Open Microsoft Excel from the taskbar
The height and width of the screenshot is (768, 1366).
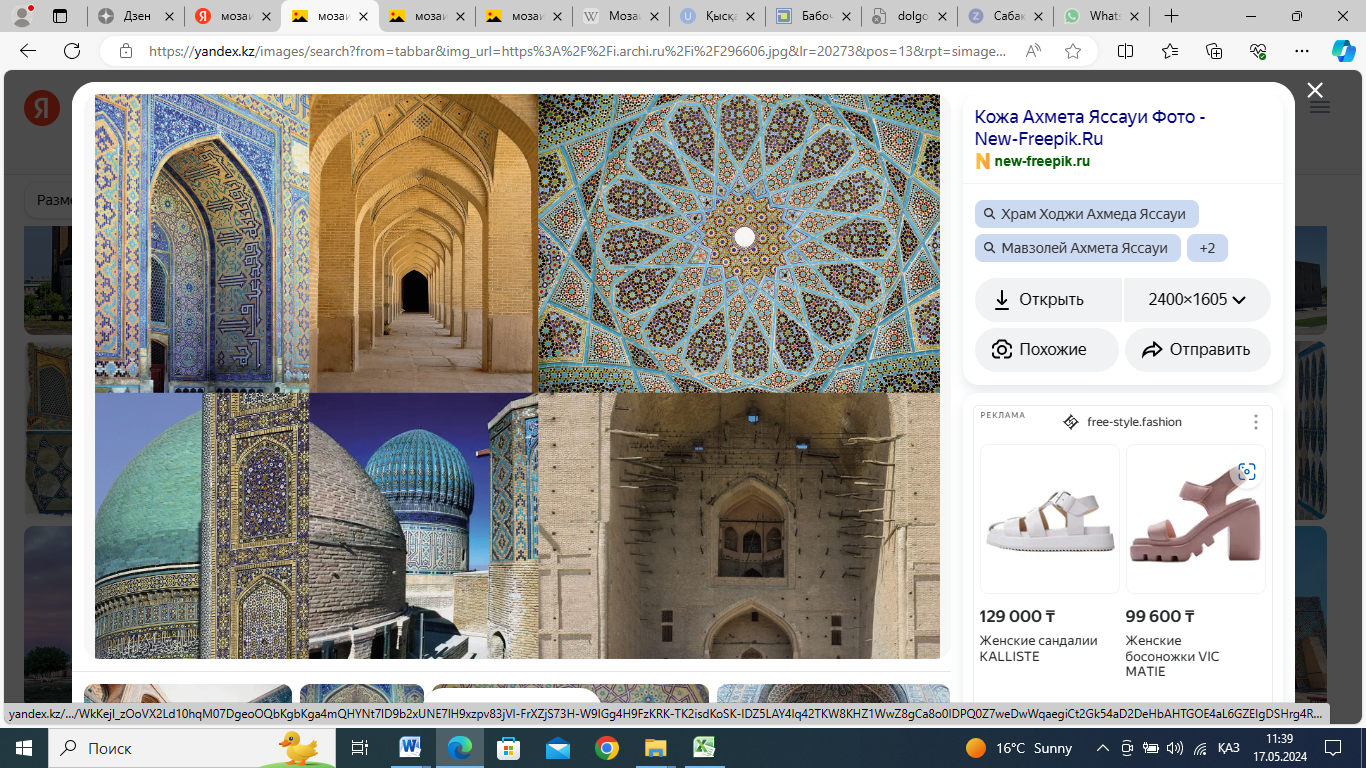click(704, 748)
